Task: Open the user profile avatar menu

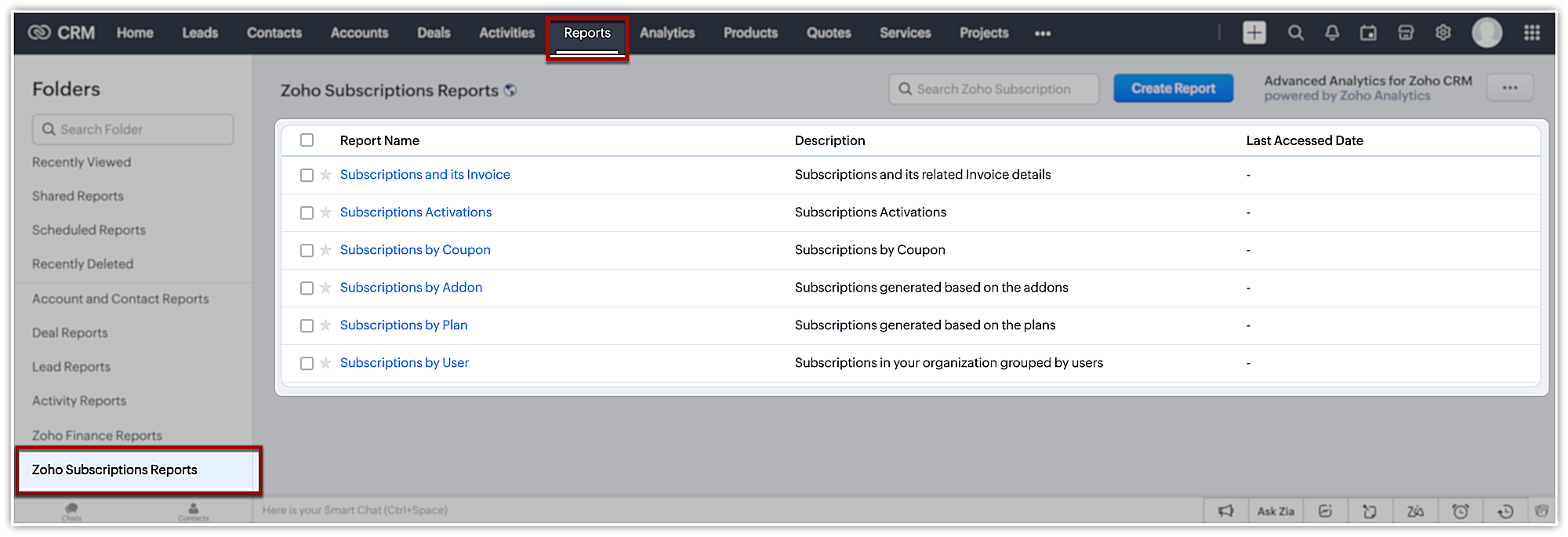Action: tap(1486, 33)
